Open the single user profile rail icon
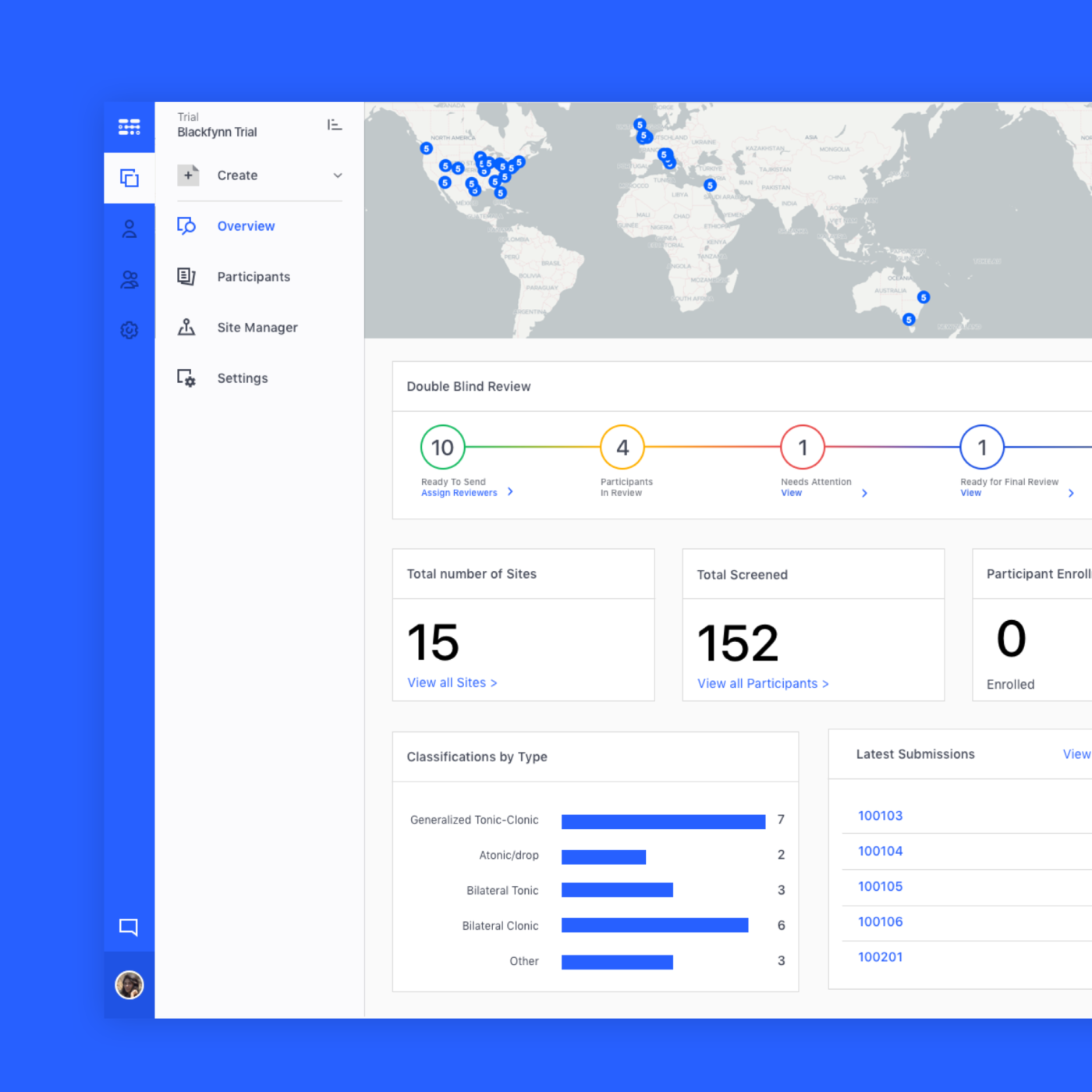Screen dimensions: 1092x1092 pyautogui.click(x=129, y=229)
